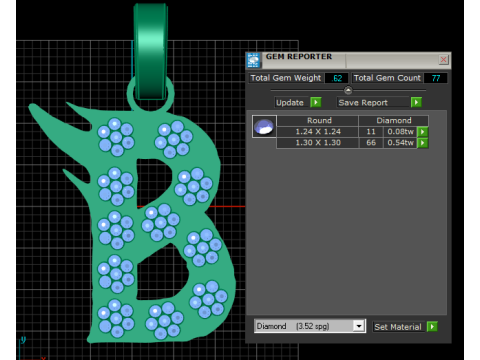The image size is (480, 360).
Task: Open the Diamond material dropdown arrow
Action: 359,326
